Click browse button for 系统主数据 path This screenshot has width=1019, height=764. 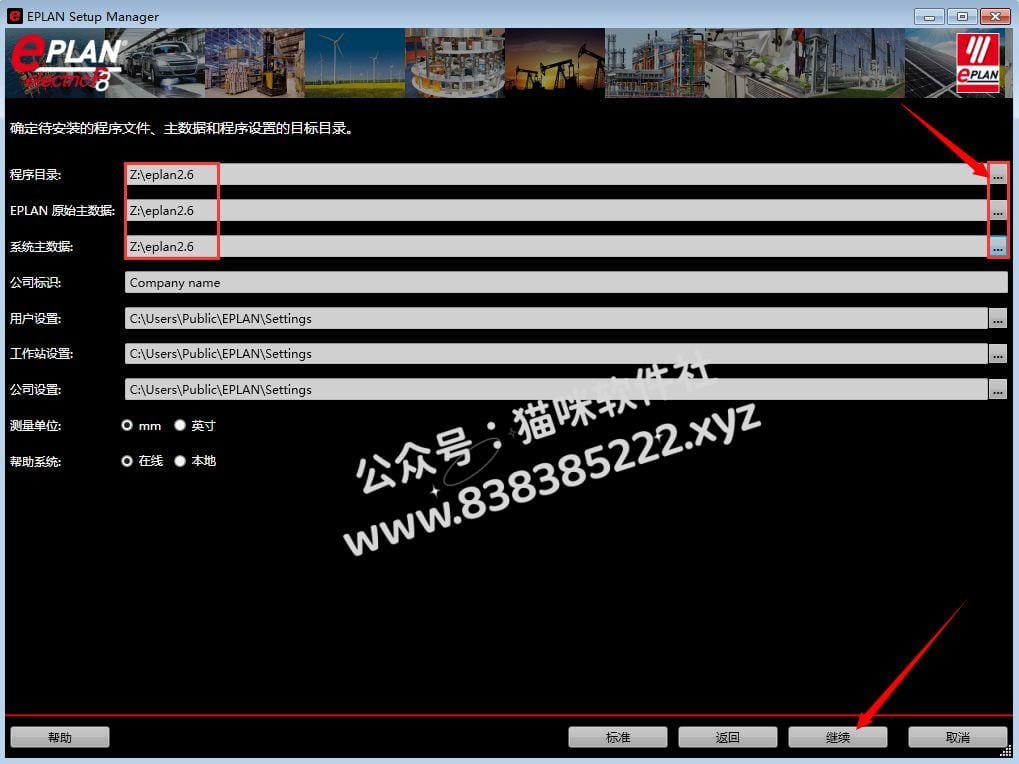pos(998,247)
